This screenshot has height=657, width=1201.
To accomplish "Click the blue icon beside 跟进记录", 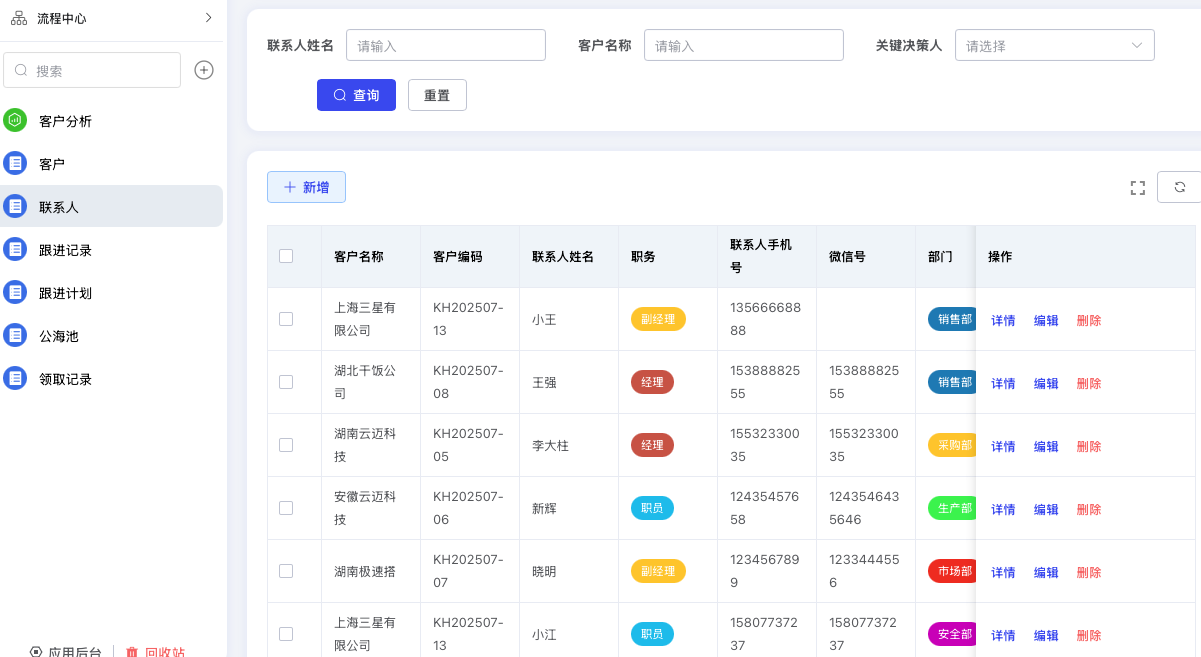I will tap(15, 249).
